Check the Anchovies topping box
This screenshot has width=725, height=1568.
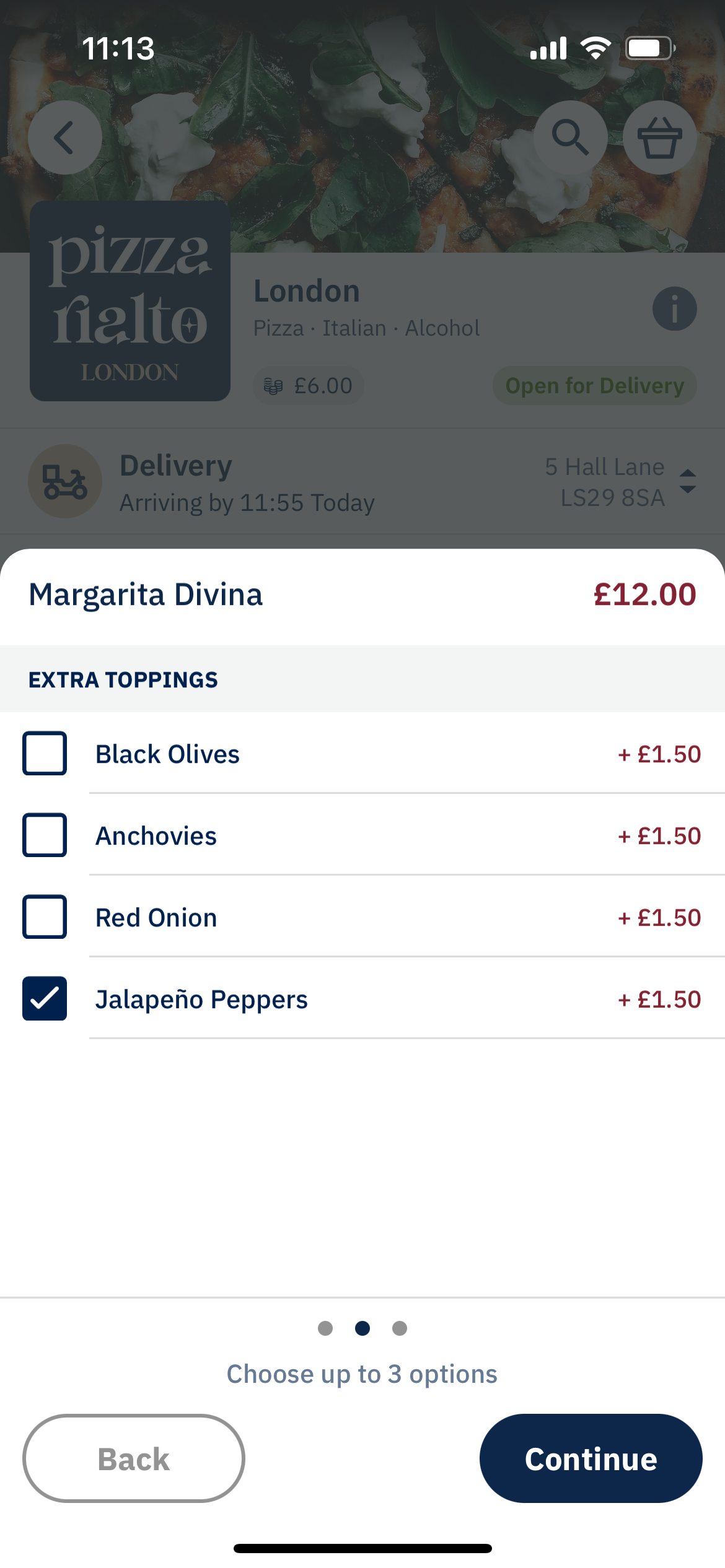pyautogui.click(x=45, y=835)
